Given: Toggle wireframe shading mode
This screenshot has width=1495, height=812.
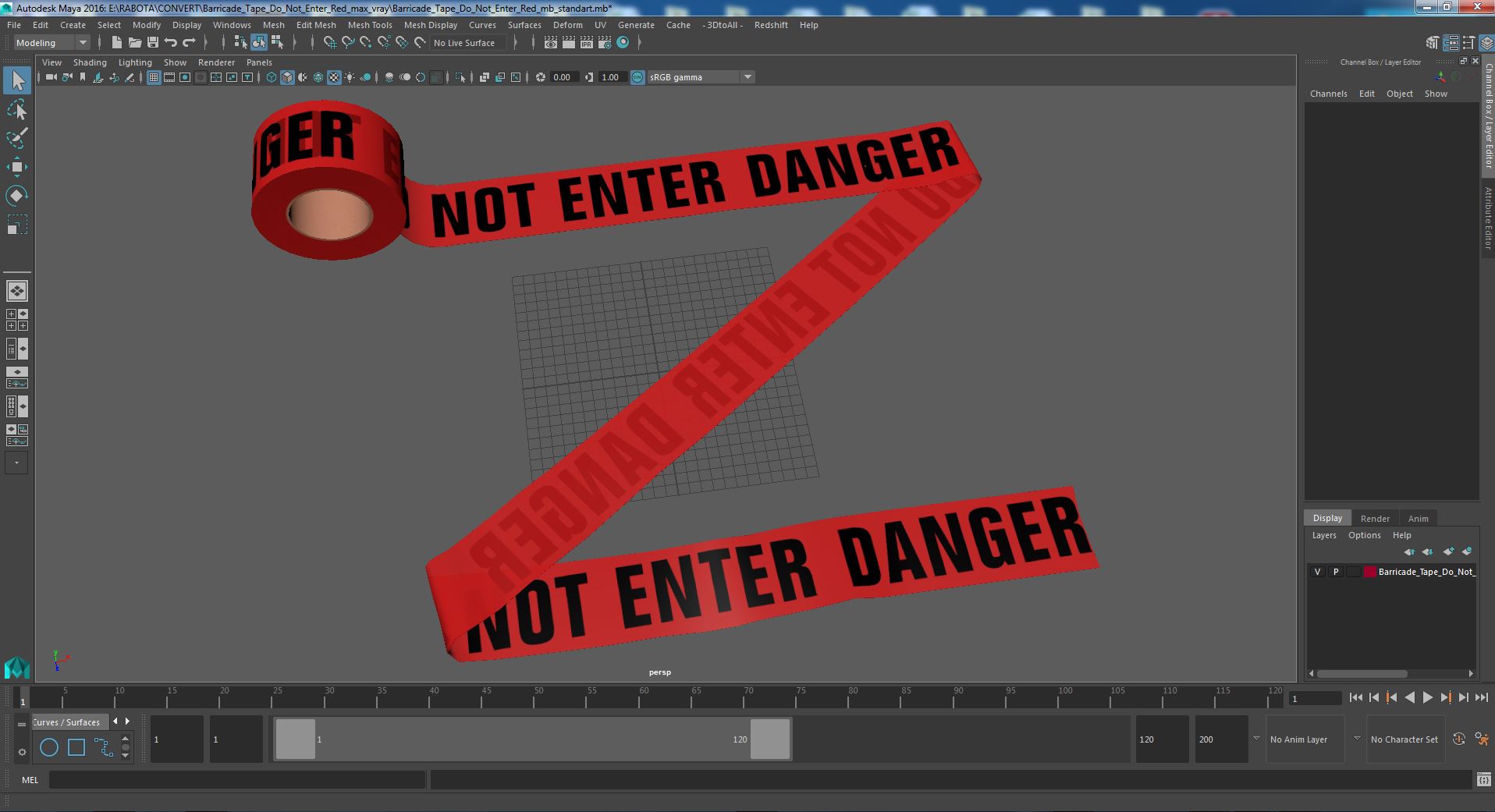Looking at the screenshot, I should 271,77.
